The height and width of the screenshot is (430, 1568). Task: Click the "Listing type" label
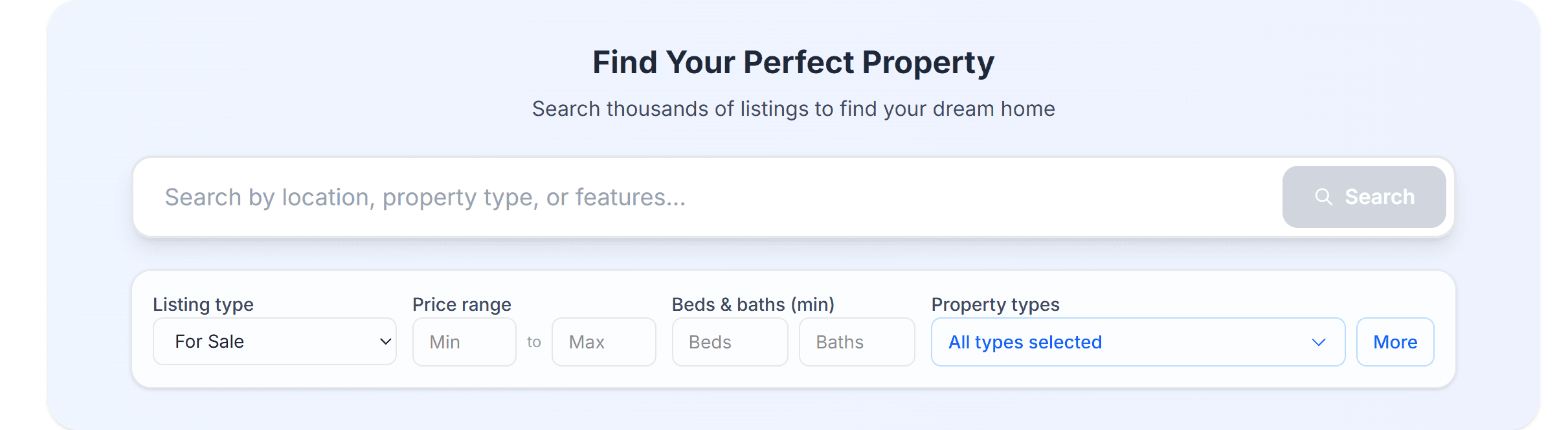pos(203,304)
